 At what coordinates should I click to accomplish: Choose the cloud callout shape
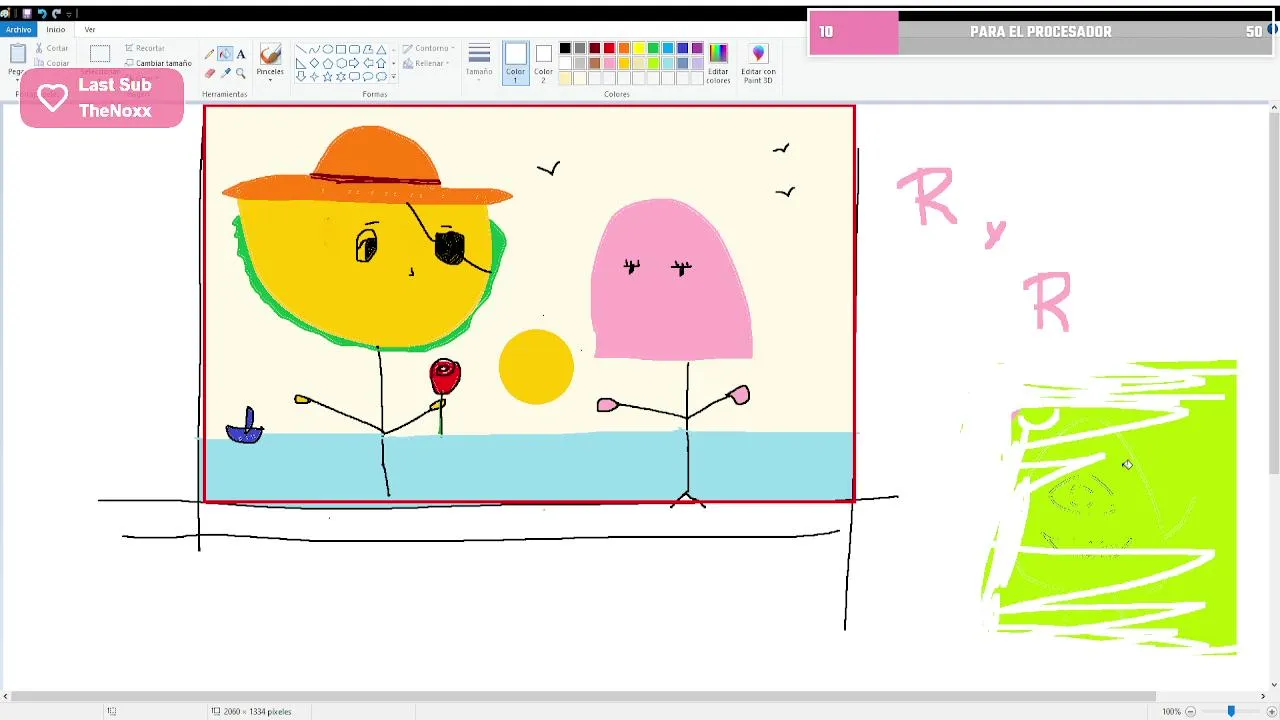[381, 77]
